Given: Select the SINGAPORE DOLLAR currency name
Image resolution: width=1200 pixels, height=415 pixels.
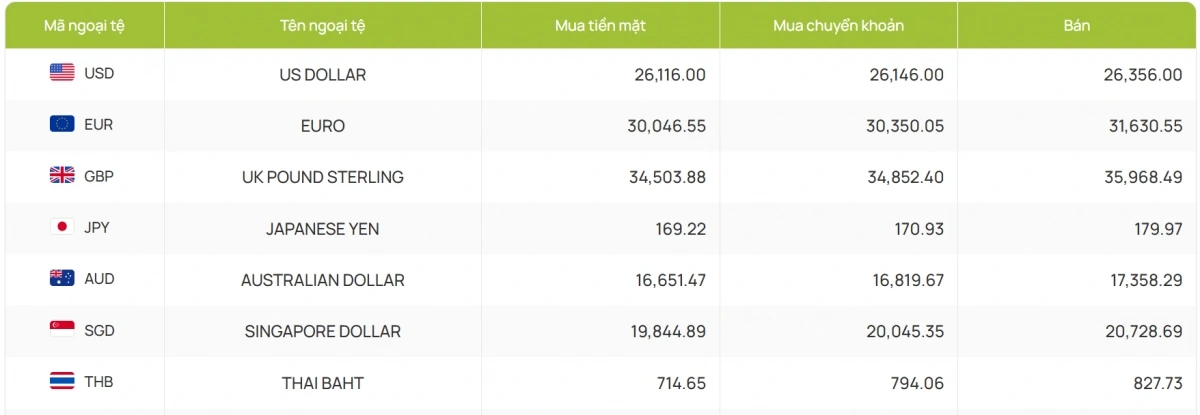Looking at the screenshot, I should click(x=322, y=331).
